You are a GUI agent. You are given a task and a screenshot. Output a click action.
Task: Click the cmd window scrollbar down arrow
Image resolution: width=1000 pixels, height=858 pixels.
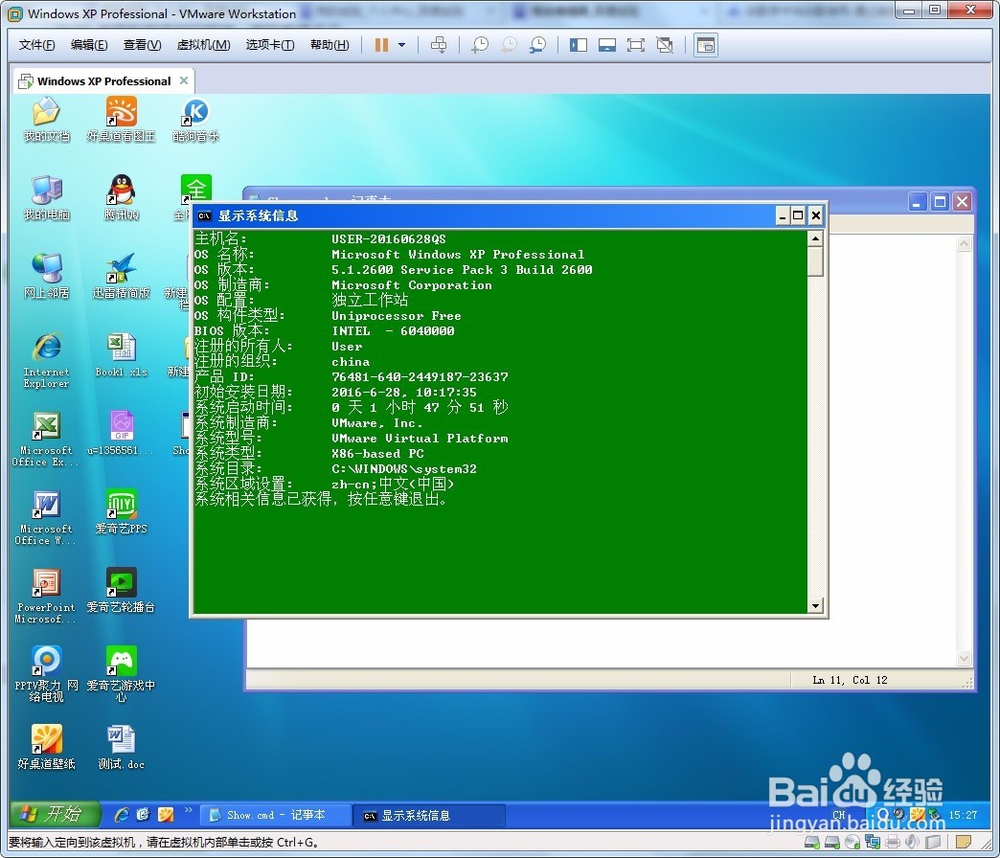pyautogui.click(x=815, y=605)
